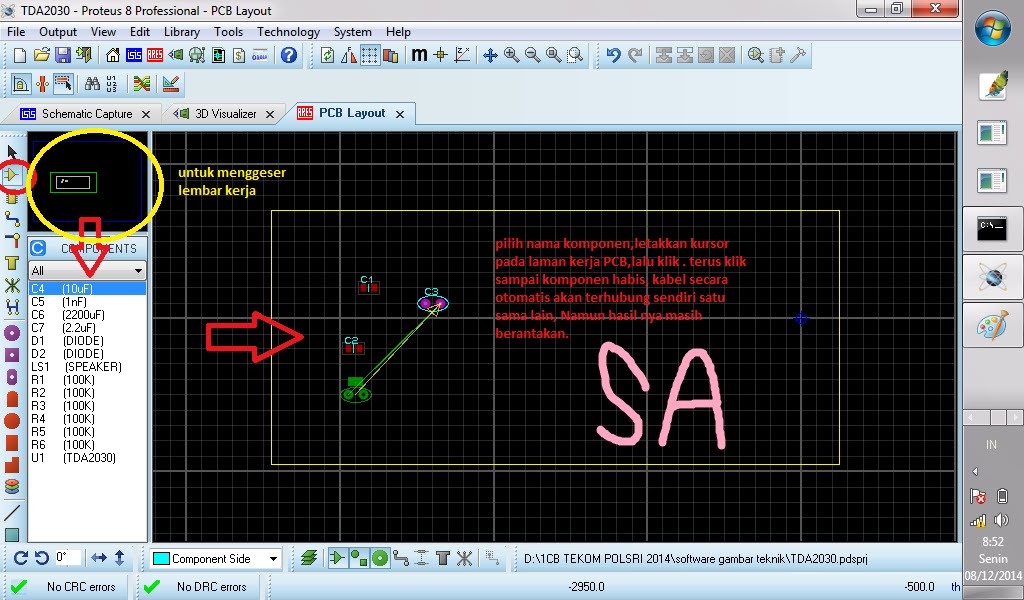Open the 3D Visualizer toolbar icon
The width and height of the screenshot is (1024, 600).
click(176, 55)
